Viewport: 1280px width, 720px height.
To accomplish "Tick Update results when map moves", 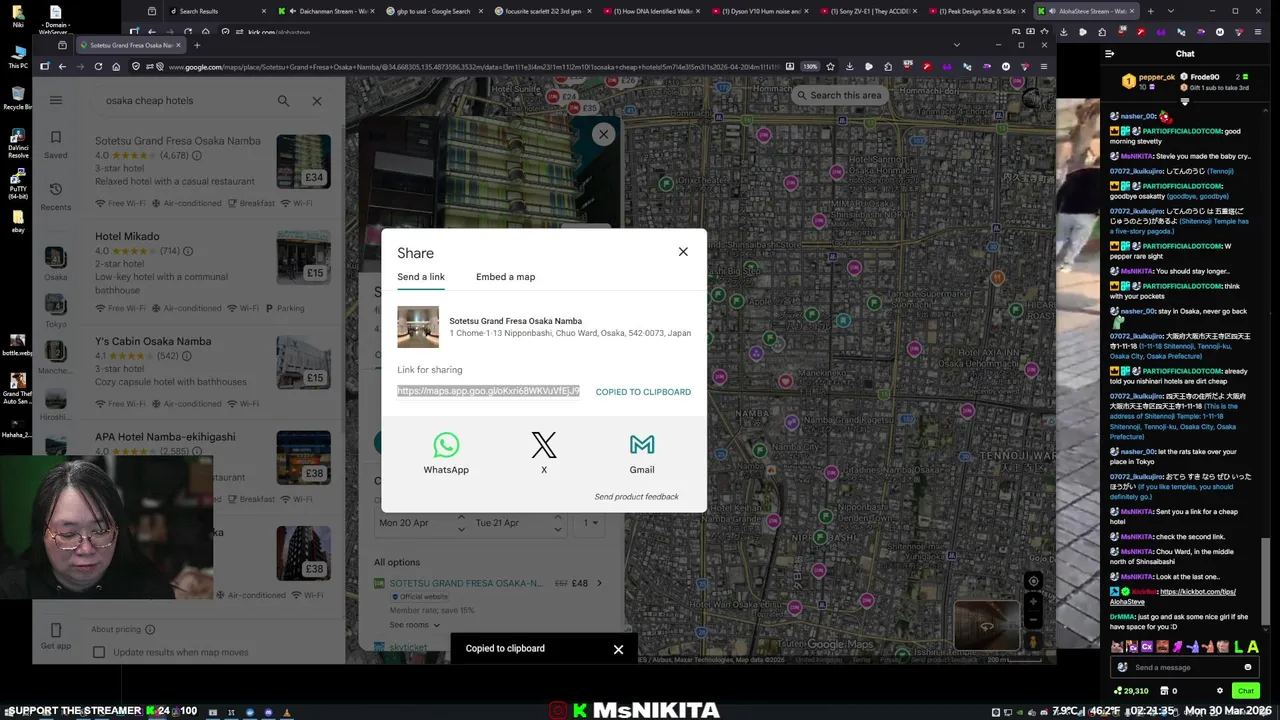I will click(x=99, y=652).
